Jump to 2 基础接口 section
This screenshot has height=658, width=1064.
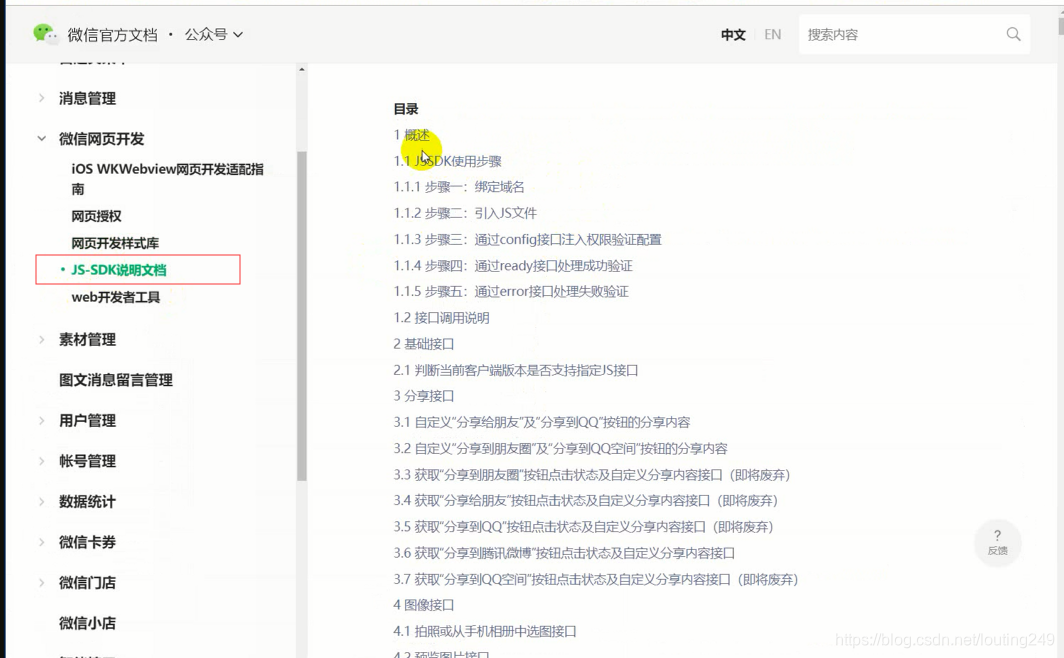[x=424, y=344]
